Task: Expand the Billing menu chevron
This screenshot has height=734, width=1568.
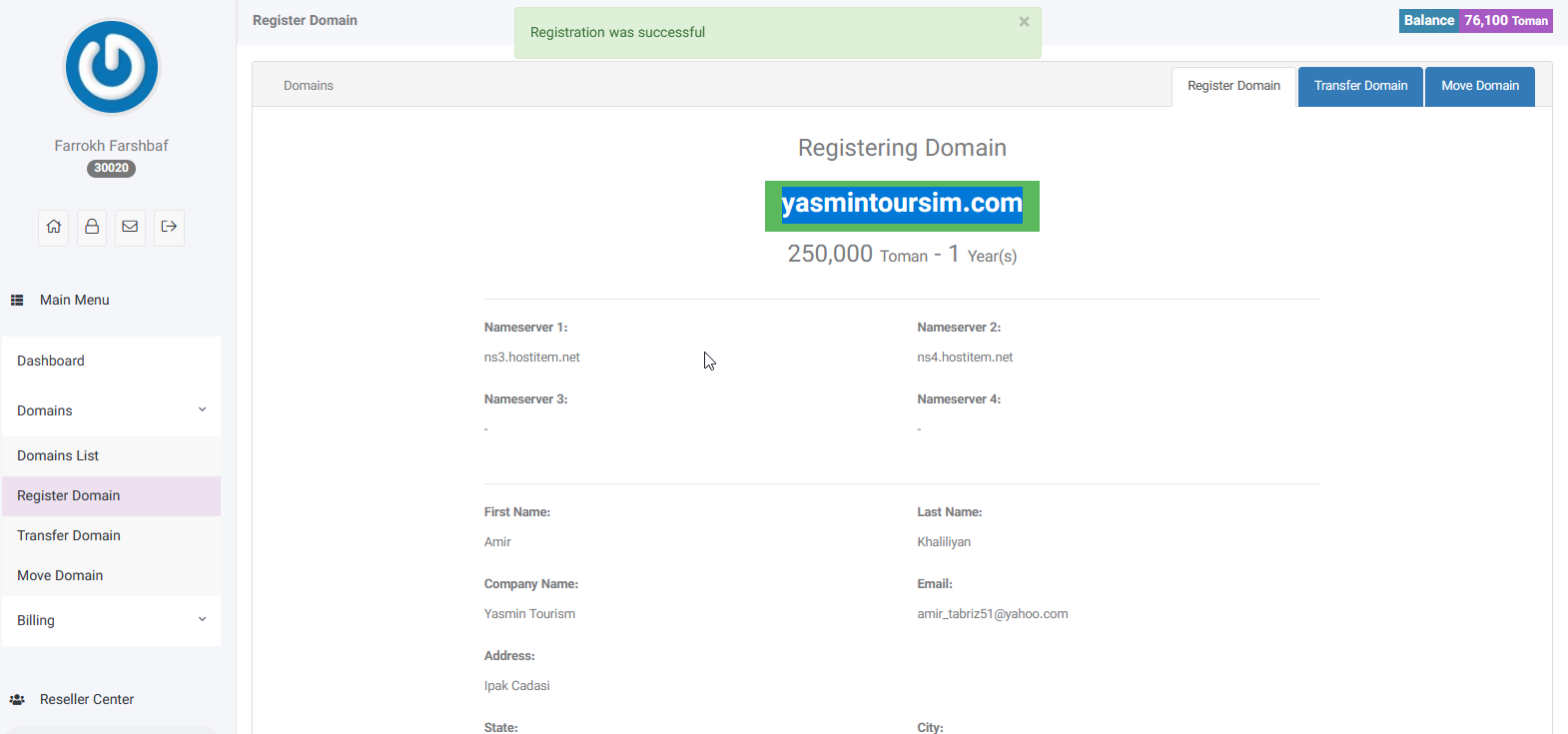Action: tap(202, 620)
